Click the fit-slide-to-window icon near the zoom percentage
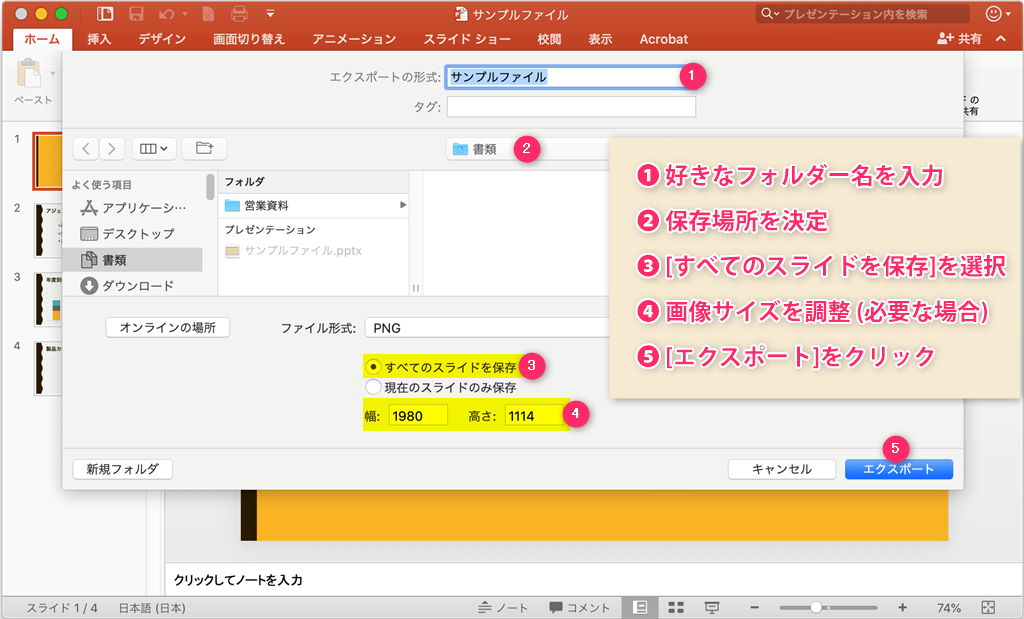This screenshot has width=1024, height=619. 988,607
